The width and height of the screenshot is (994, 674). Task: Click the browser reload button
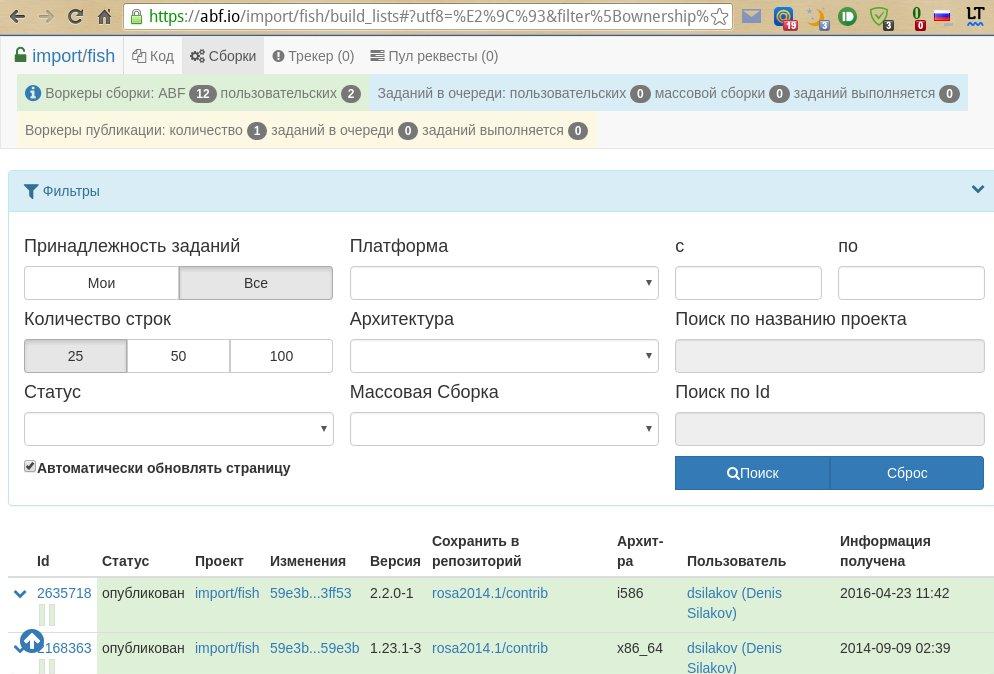point(76,17)
